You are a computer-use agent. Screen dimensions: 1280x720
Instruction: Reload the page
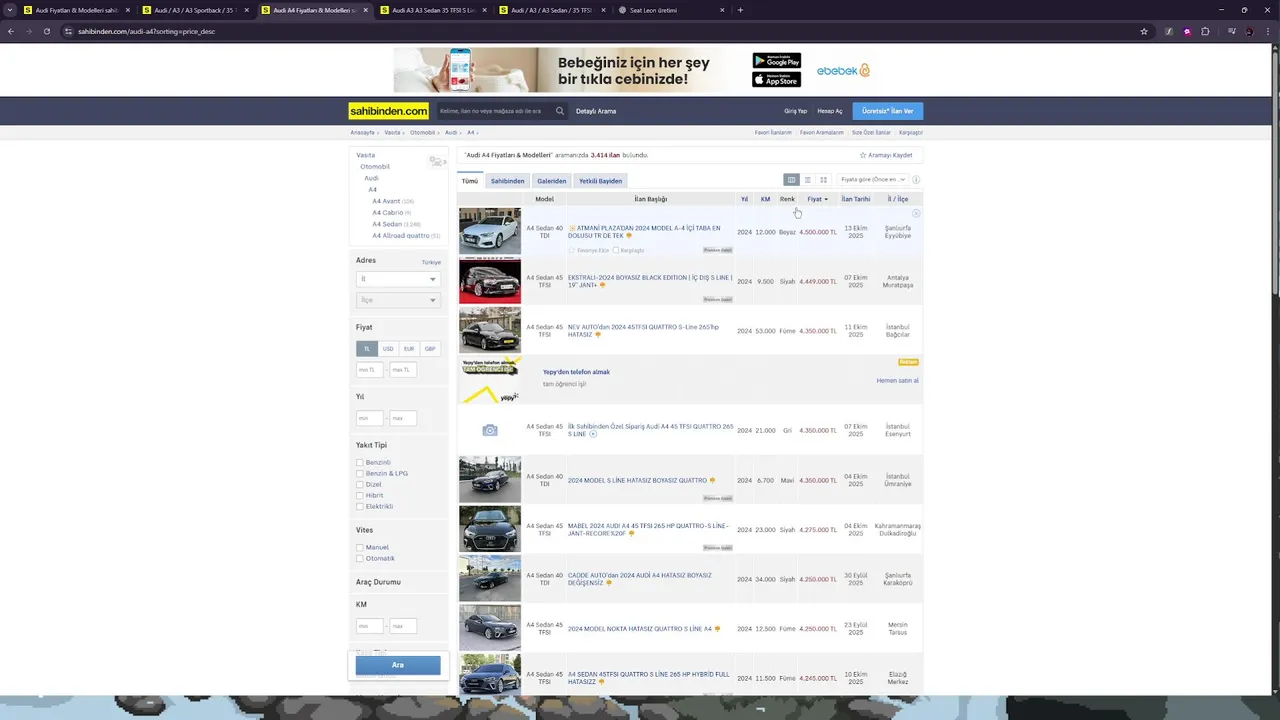46,31
